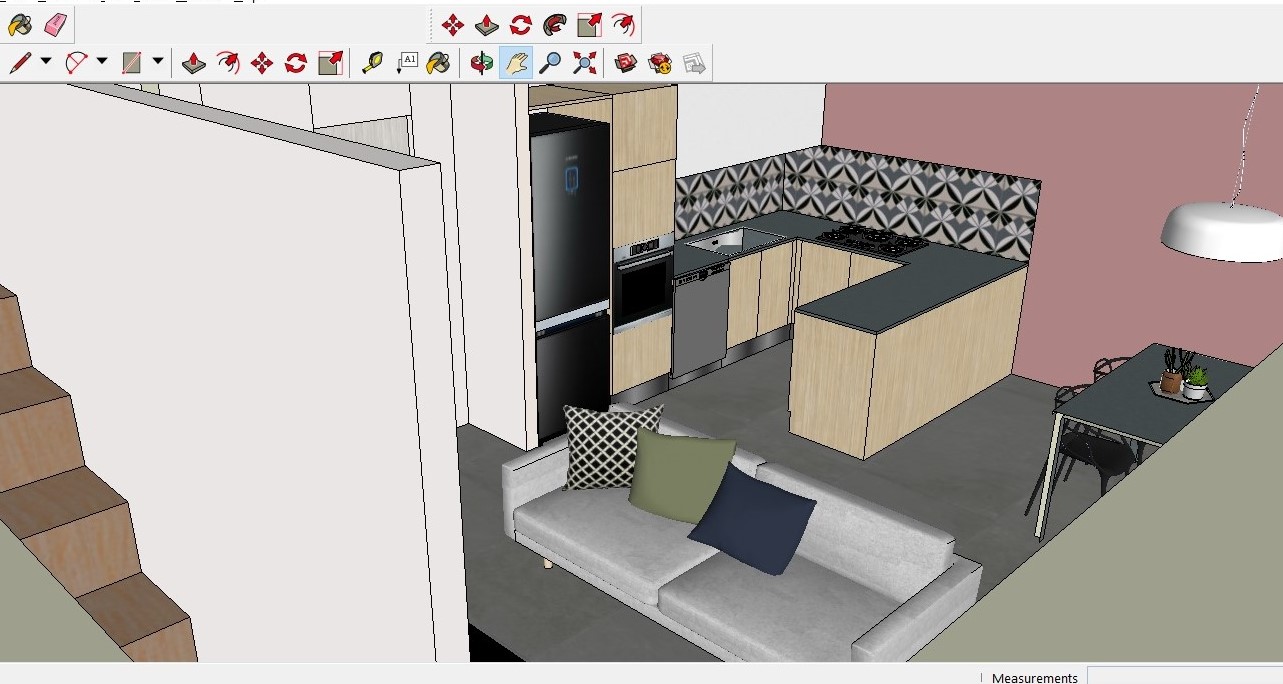Select Push/Pull tool in upper floating toolbar
Screen dimensions: 1283x684
point(486,25)
